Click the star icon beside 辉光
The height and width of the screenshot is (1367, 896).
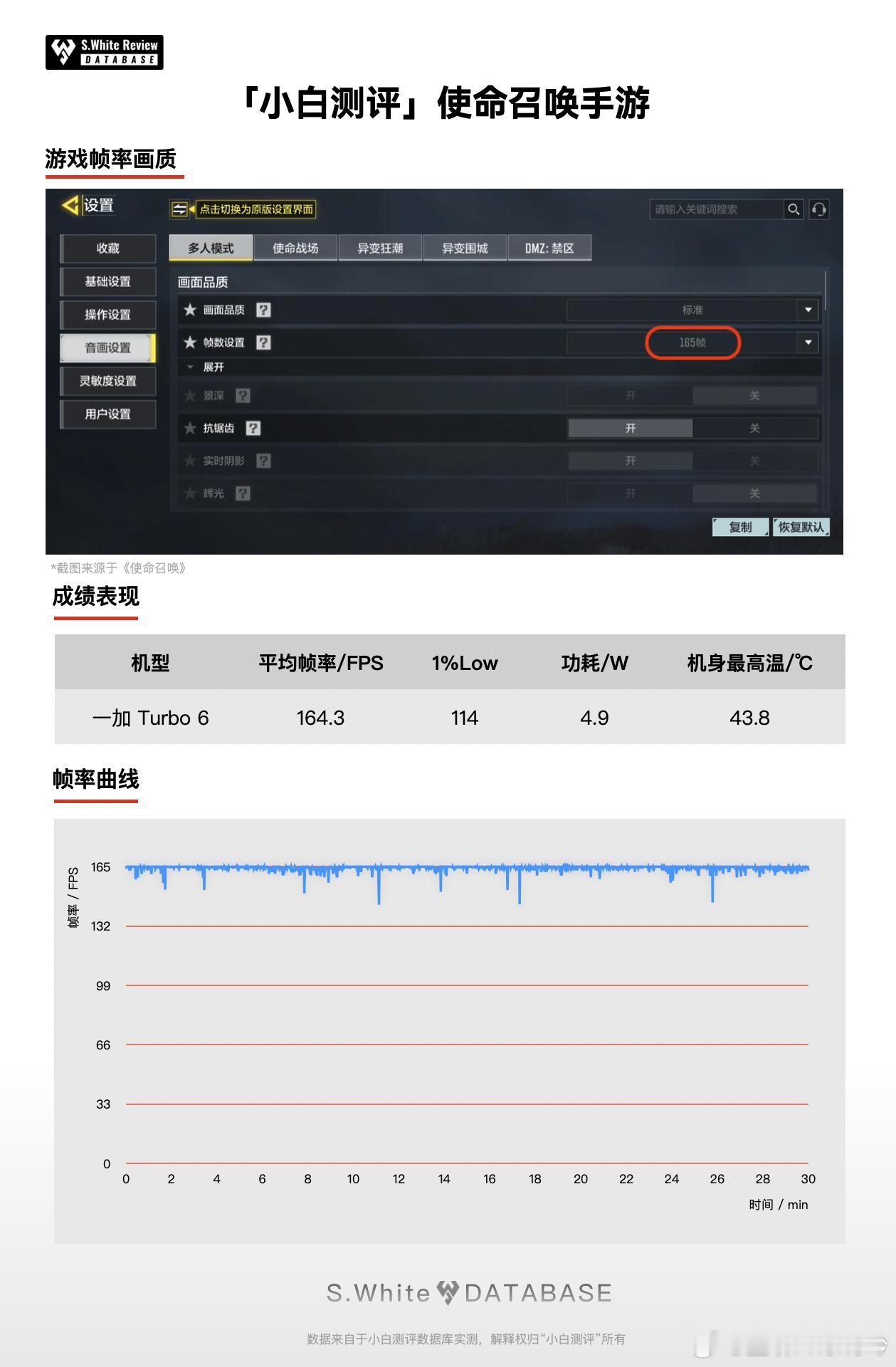point(190,493)
